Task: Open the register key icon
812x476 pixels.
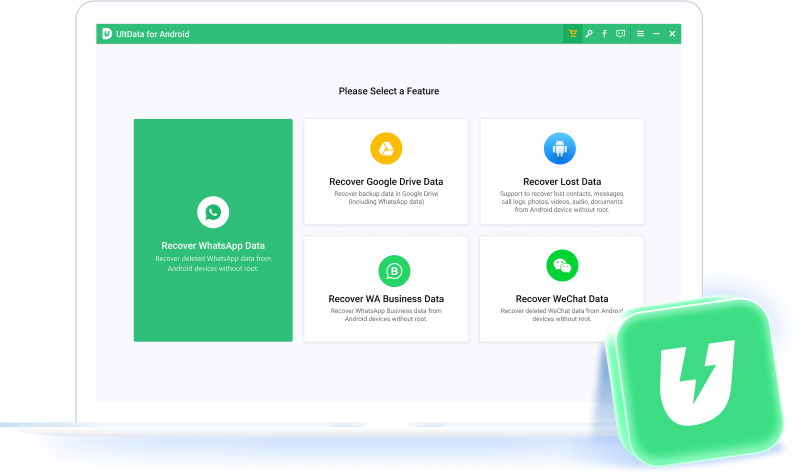Action: 589,34
